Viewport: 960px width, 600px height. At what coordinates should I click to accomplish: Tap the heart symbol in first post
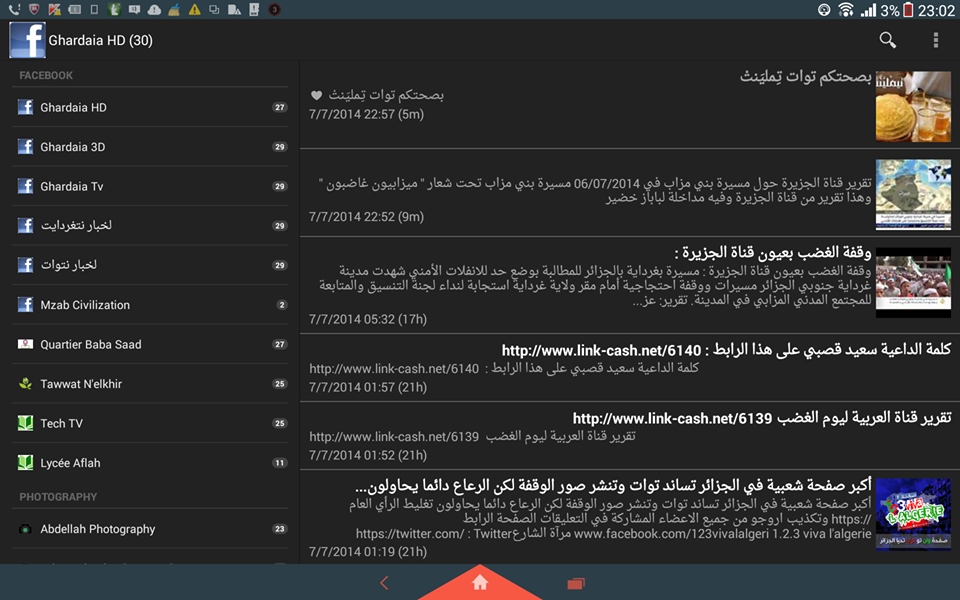pos(316,96)
